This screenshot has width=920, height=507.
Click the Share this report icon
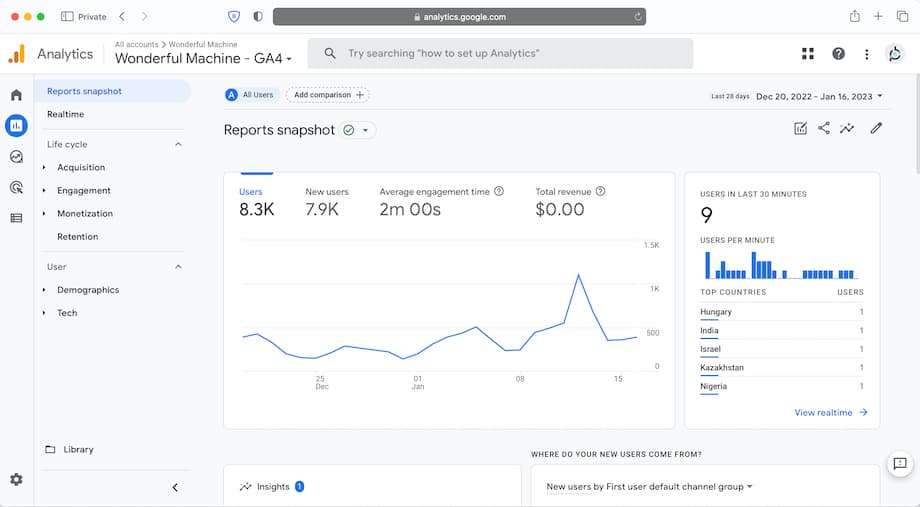(x=824, y=129)
